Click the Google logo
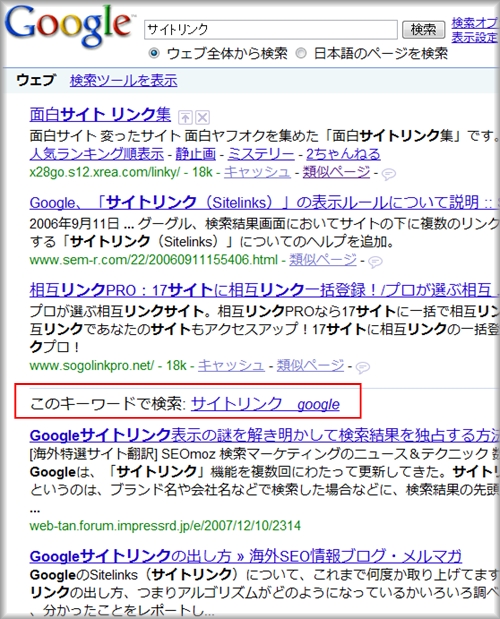Image resolution: width=500 pixels, height=619 pixels. pos(68,26)
